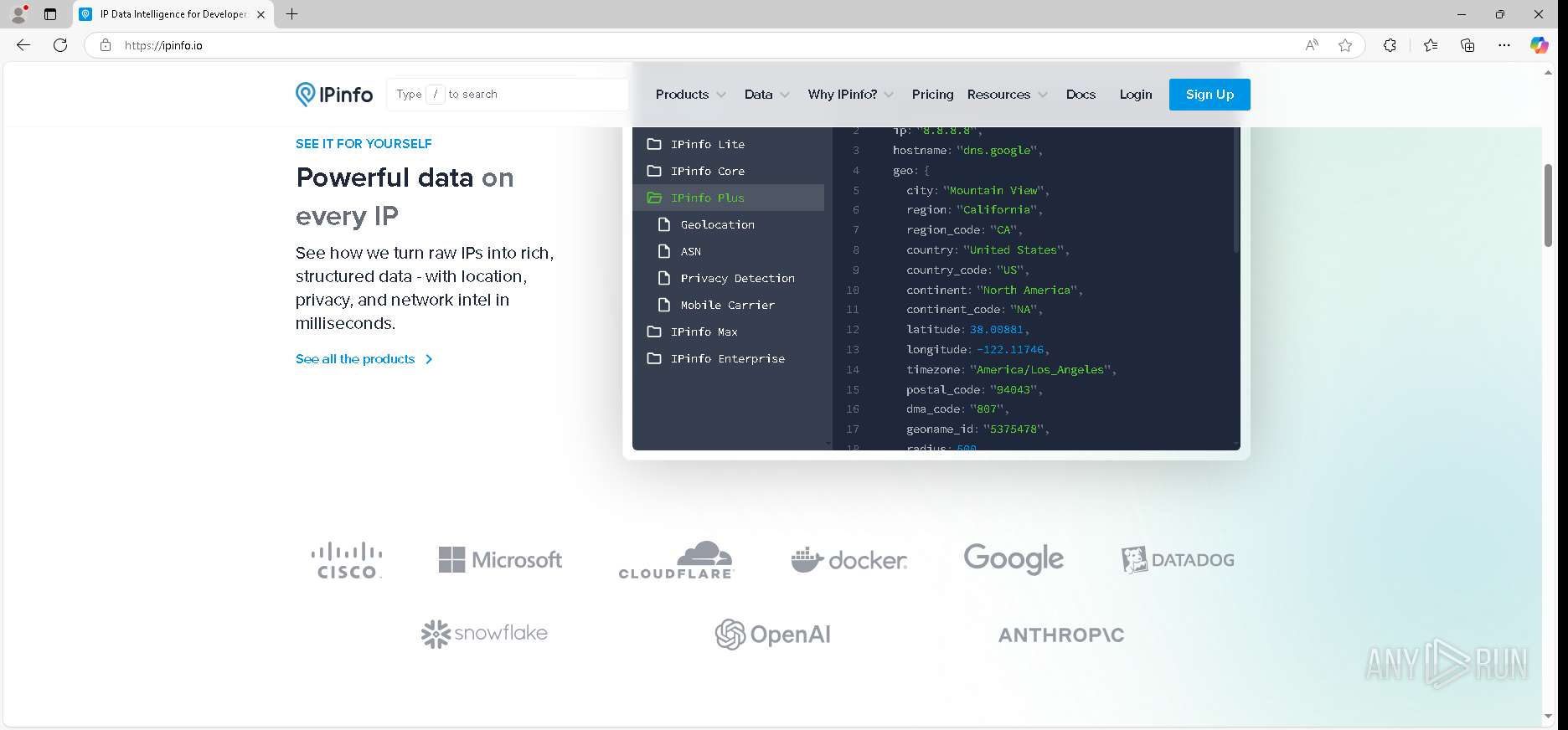This screenshot has height=730, width=1568.
Task: Open the Mobile Carrier sample file
Action: pyautogui.click(x=728, y=305)
